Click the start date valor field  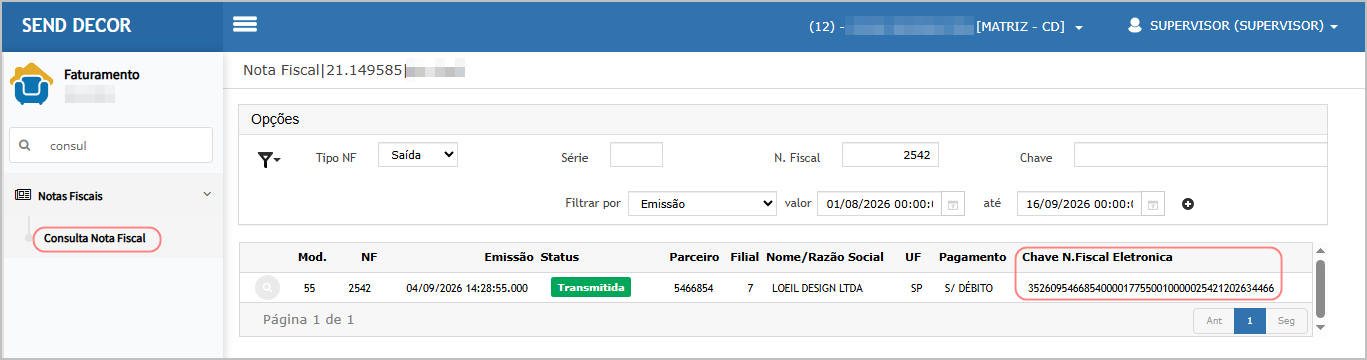[x=879, y=204]
